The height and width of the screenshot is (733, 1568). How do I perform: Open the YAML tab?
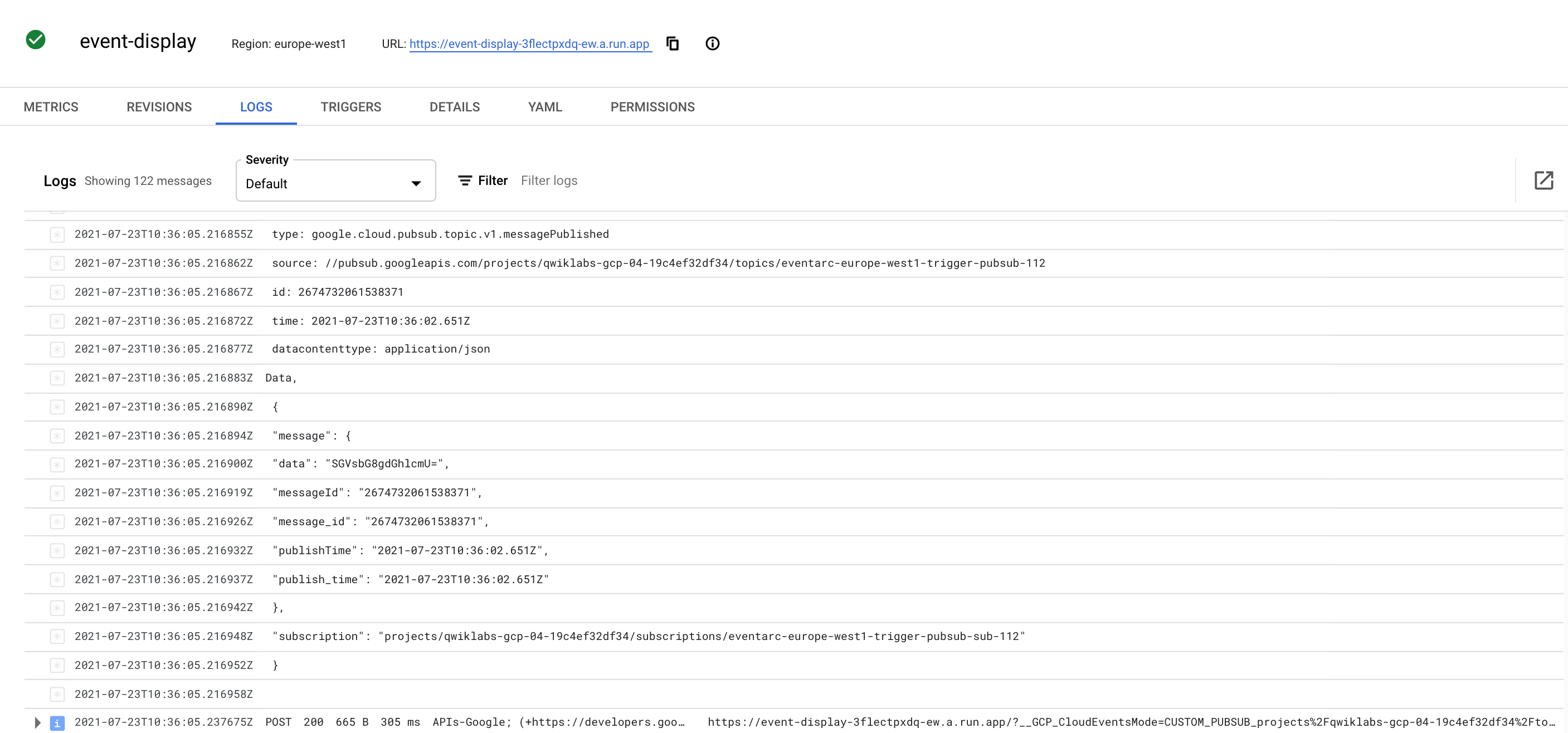click(x=545, y=106)
